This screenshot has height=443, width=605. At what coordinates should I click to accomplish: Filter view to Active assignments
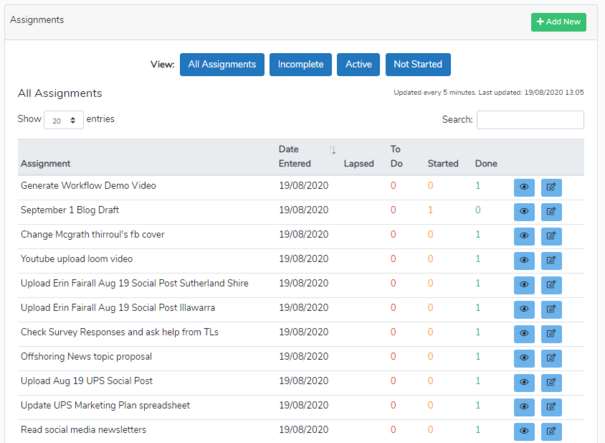pos(358,65)
